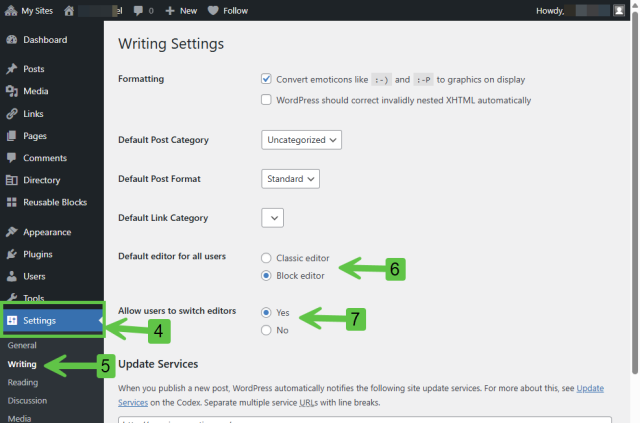
Task: Enable correct invalidly nested XHTML checkbox
Action: click(266, 100)
